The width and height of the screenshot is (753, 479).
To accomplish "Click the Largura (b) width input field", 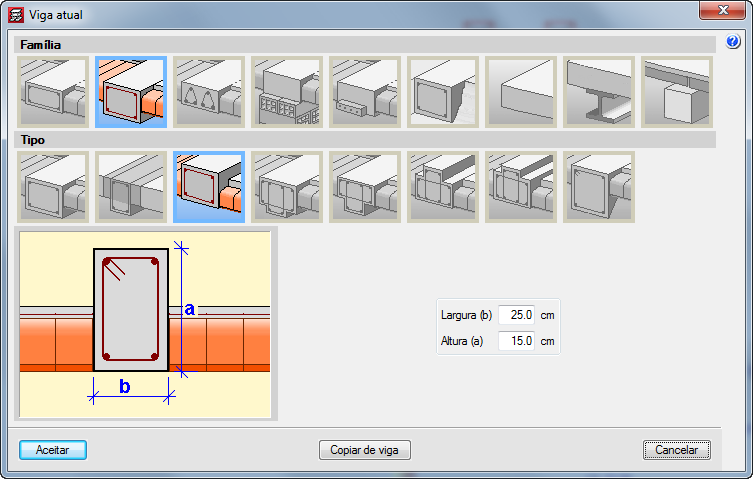I will [x=516, y=315].
